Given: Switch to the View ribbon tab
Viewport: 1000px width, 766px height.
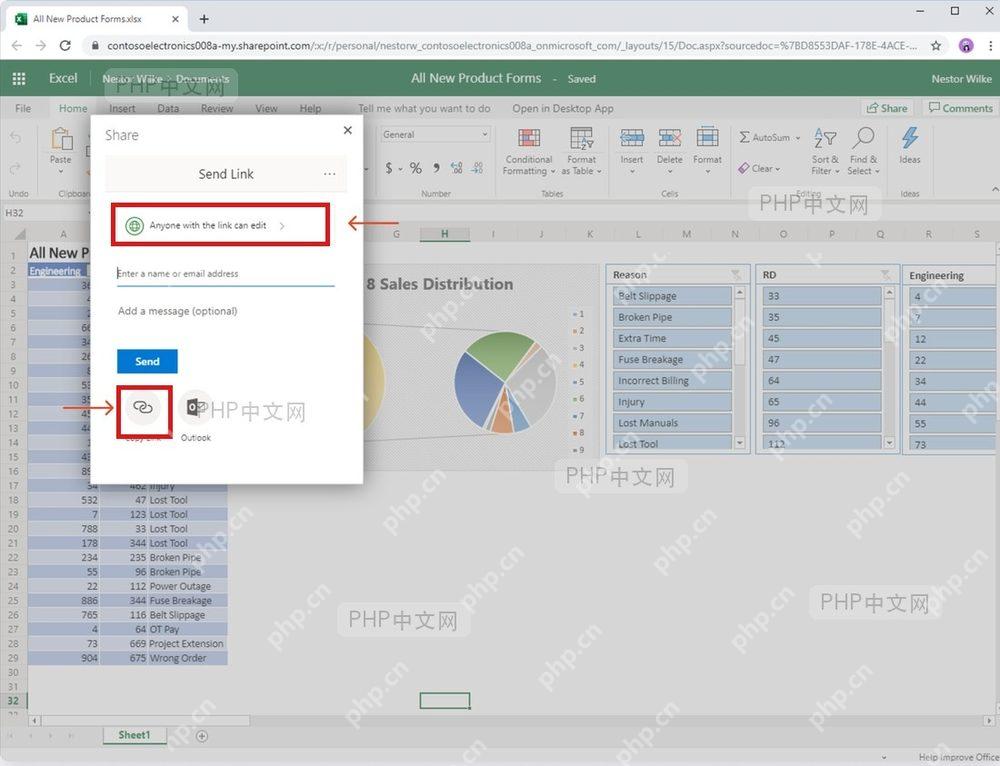Looking at the screenshot, I should click(x=266, y=108).
